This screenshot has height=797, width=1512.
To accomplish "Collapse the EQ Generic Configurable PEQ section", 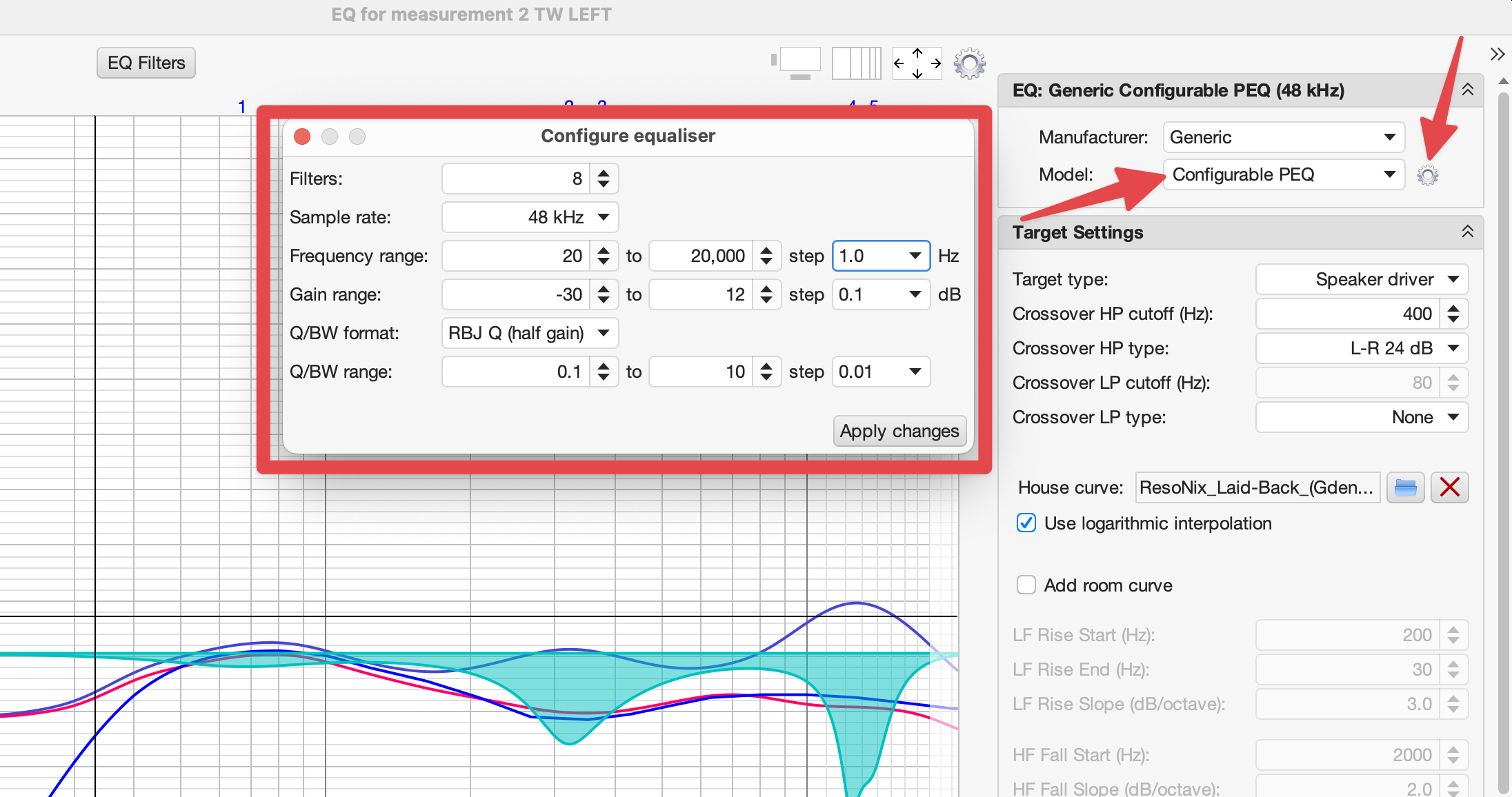I will [1468, 90].
